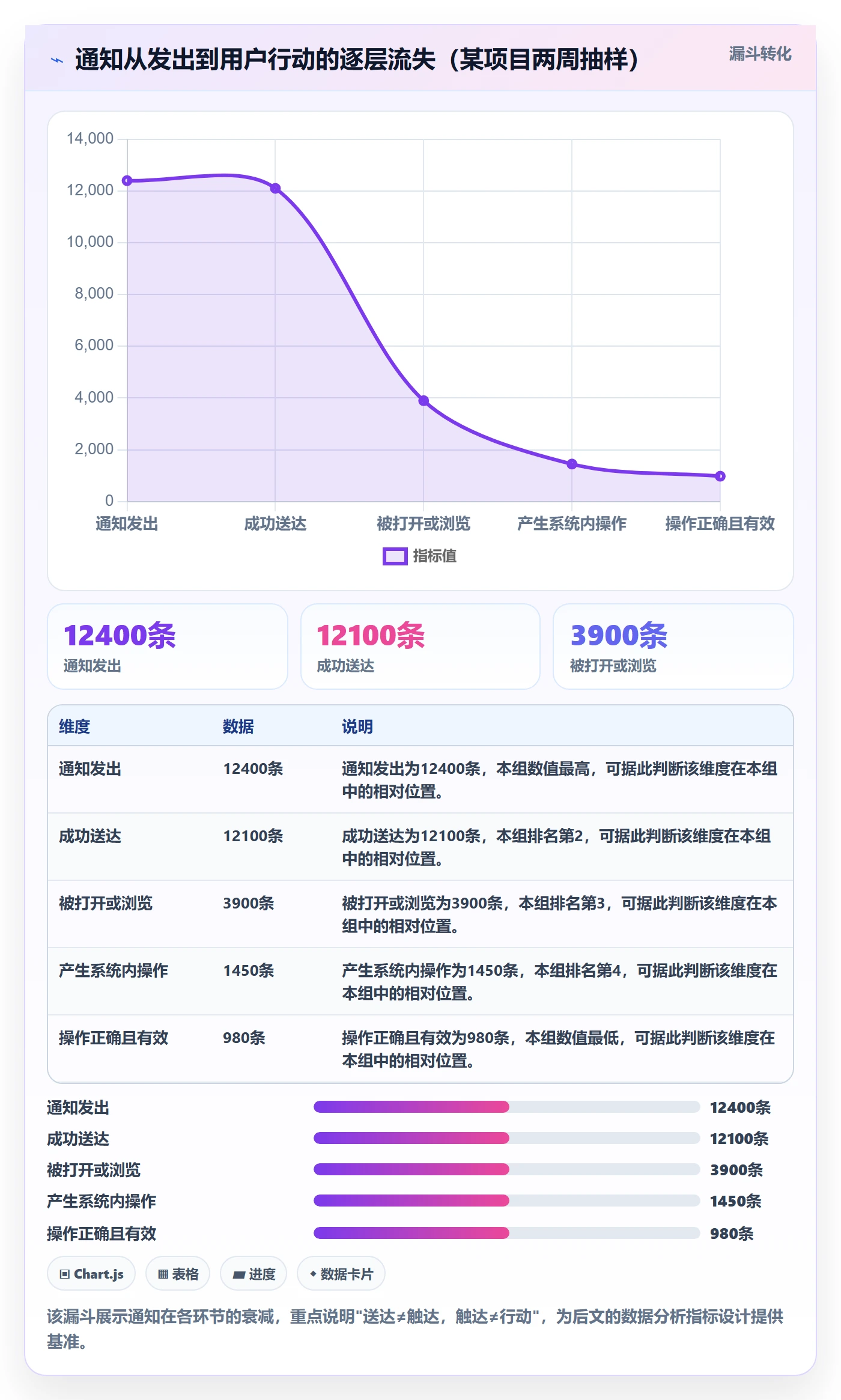This screenshot has width=841, height=1400.
Task: Click the 成功送达 data point on chart
Action: [275, 189]
